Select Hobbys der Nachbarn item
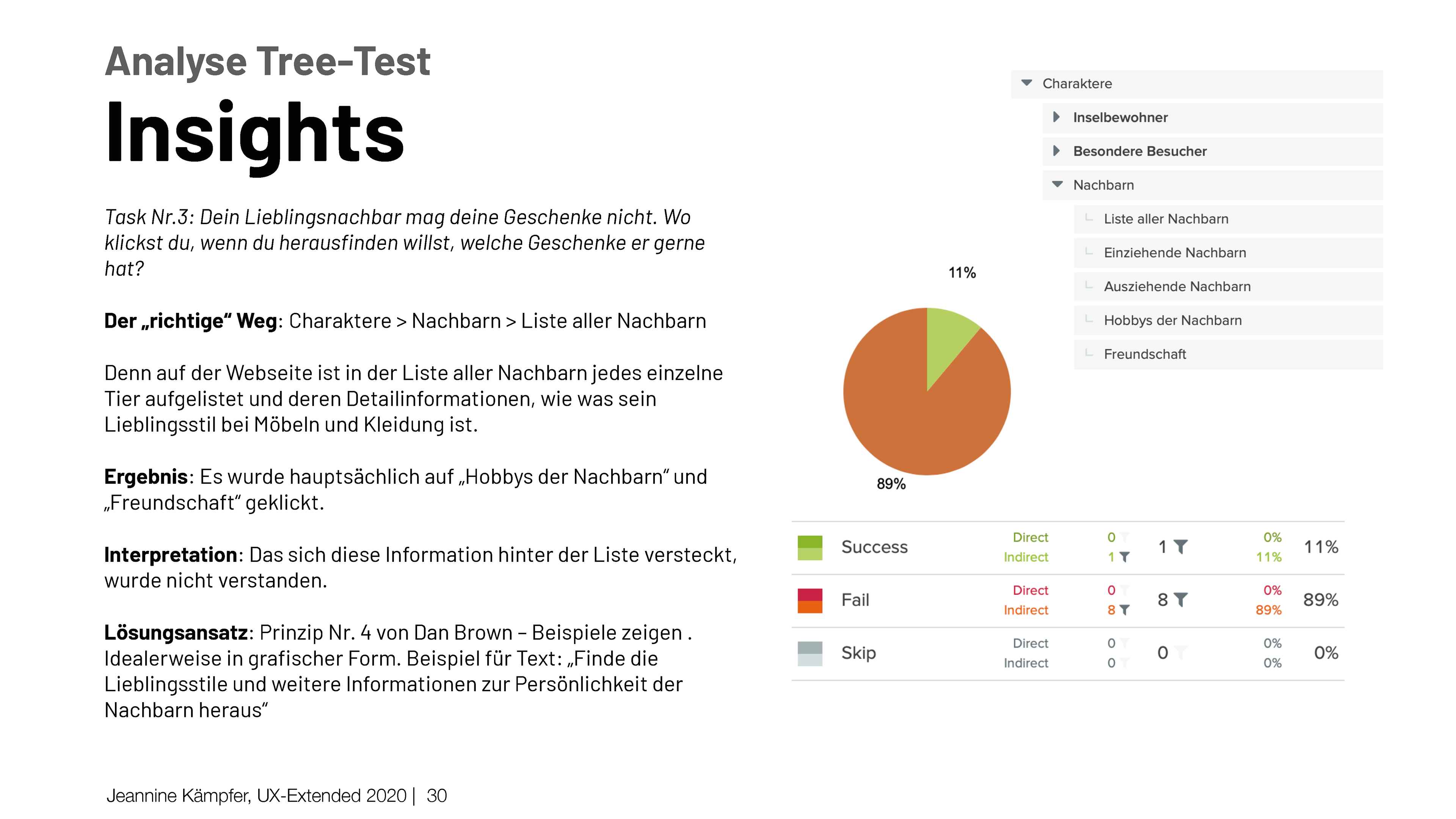The height and width of the screenshot is (819, 1456). coord(1228,320)
